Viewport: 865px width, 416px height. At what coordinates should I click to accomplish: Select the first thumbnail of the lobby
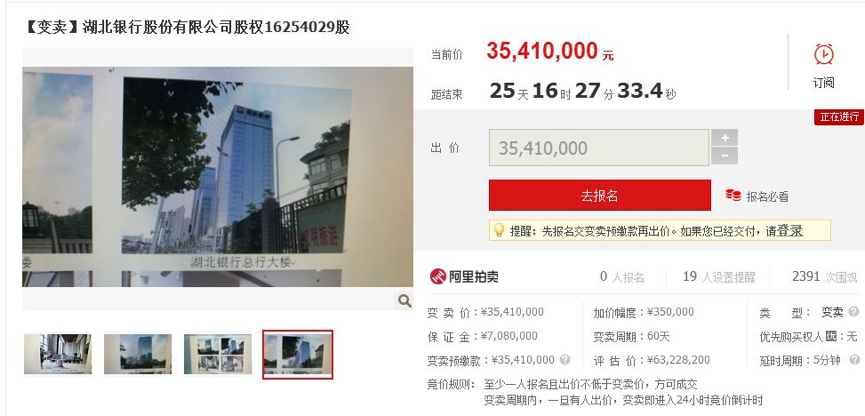pos(58,354)
